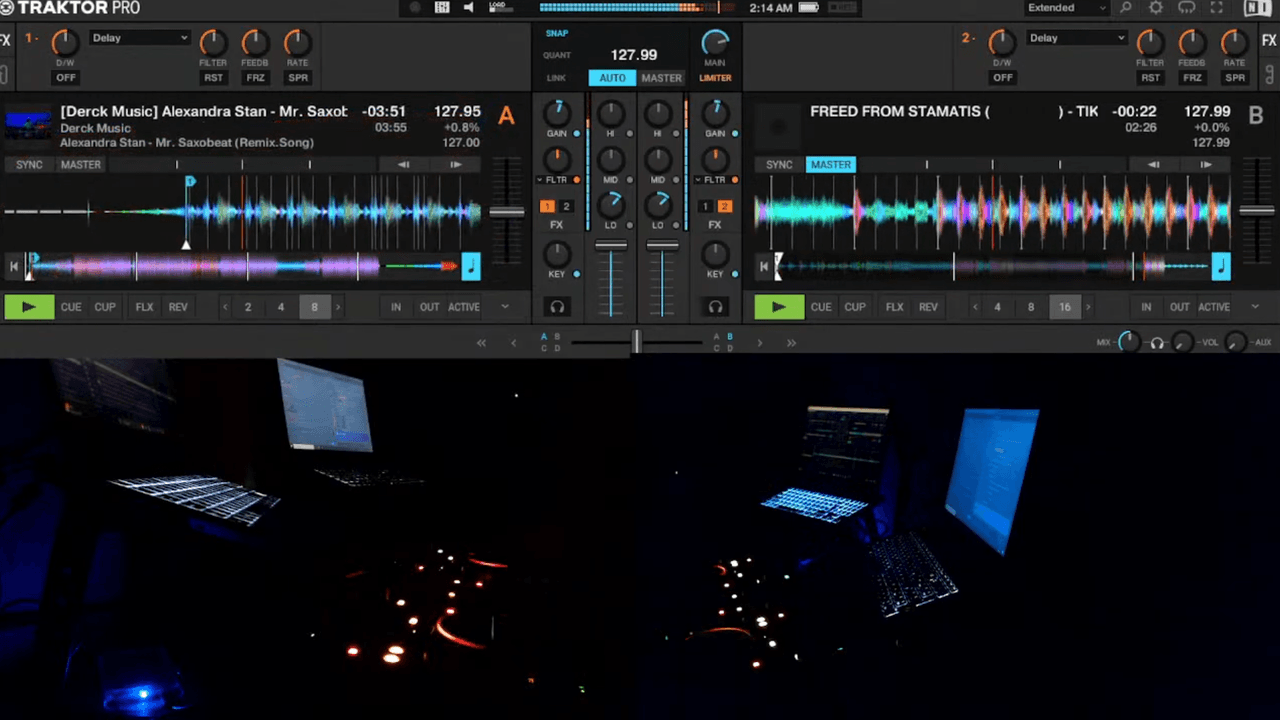The image size is (1280, 720).
Task: Toggle FX unit 1 OFF button
Action: pos(65,77)
